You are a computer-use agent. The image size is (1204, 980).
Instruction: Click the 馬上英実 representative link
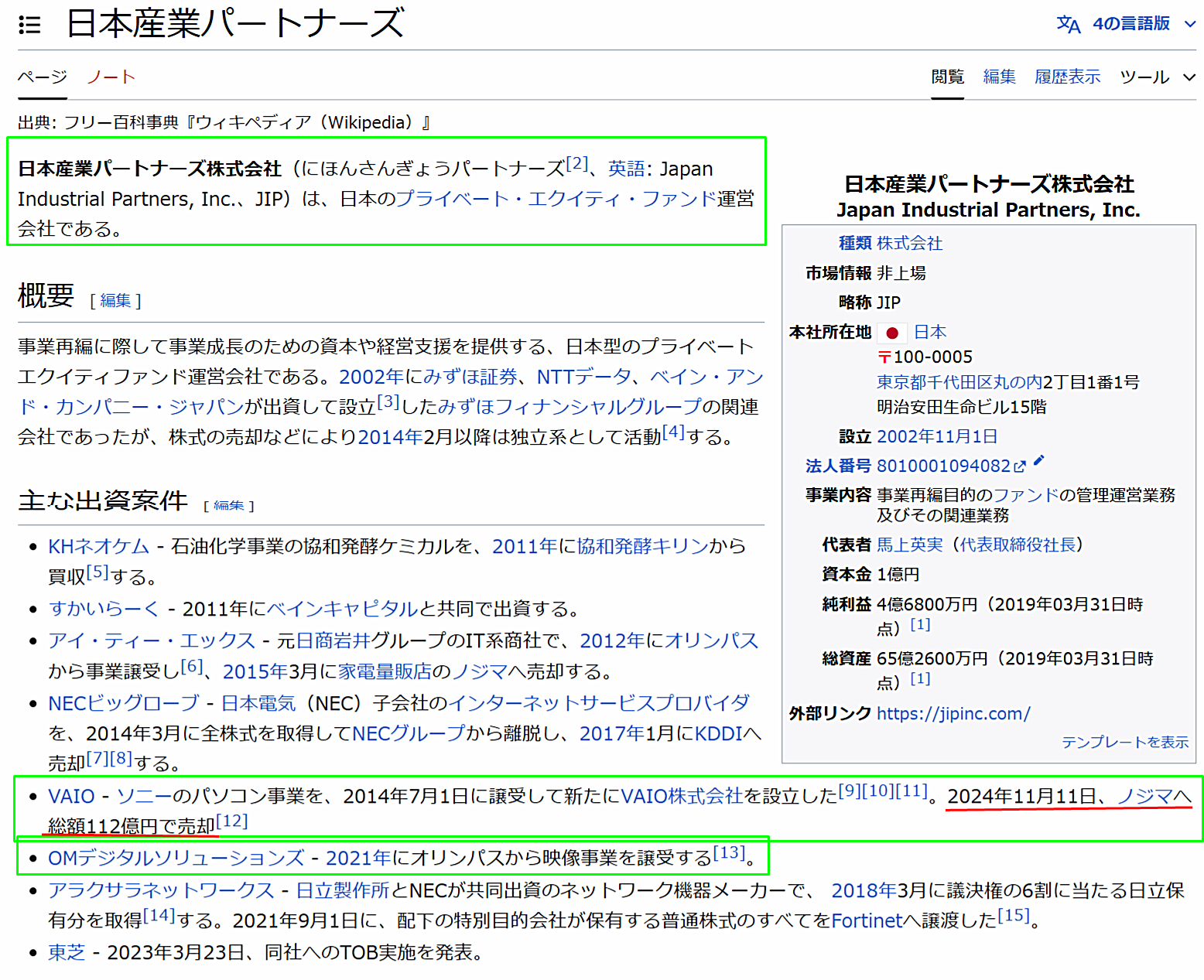point(909,545)
